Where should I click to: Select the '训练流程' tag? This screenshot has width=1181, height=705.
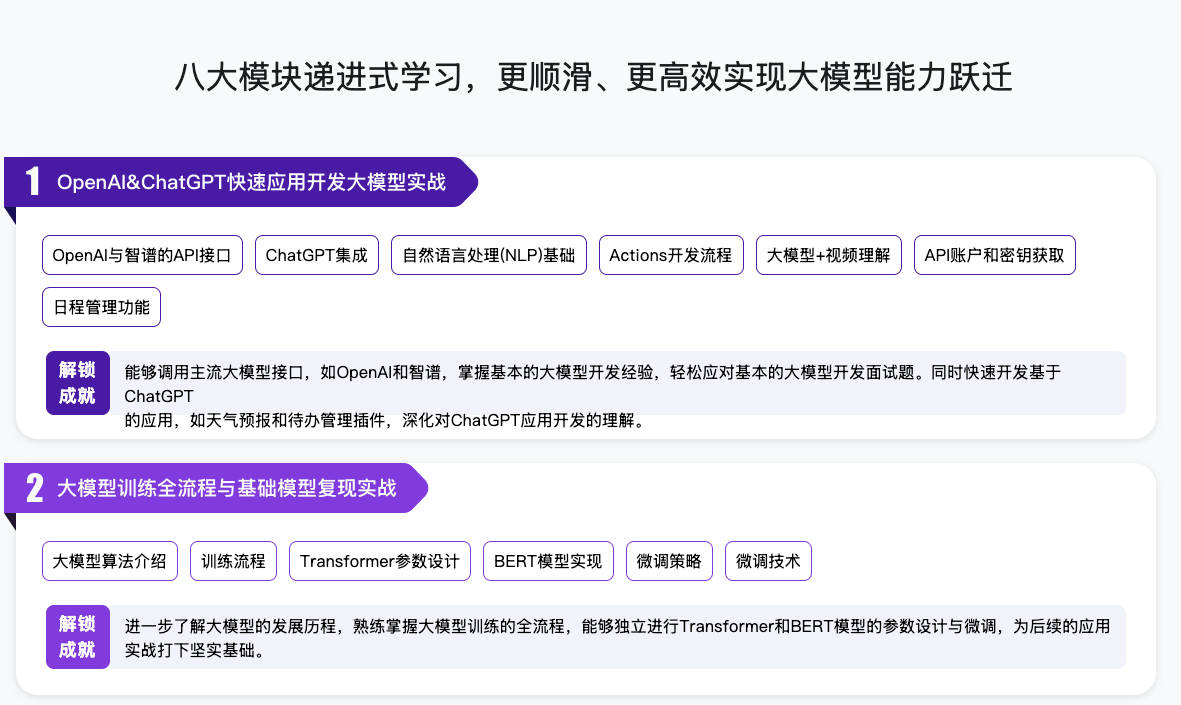pyautogui.click(x=233, y=561)
